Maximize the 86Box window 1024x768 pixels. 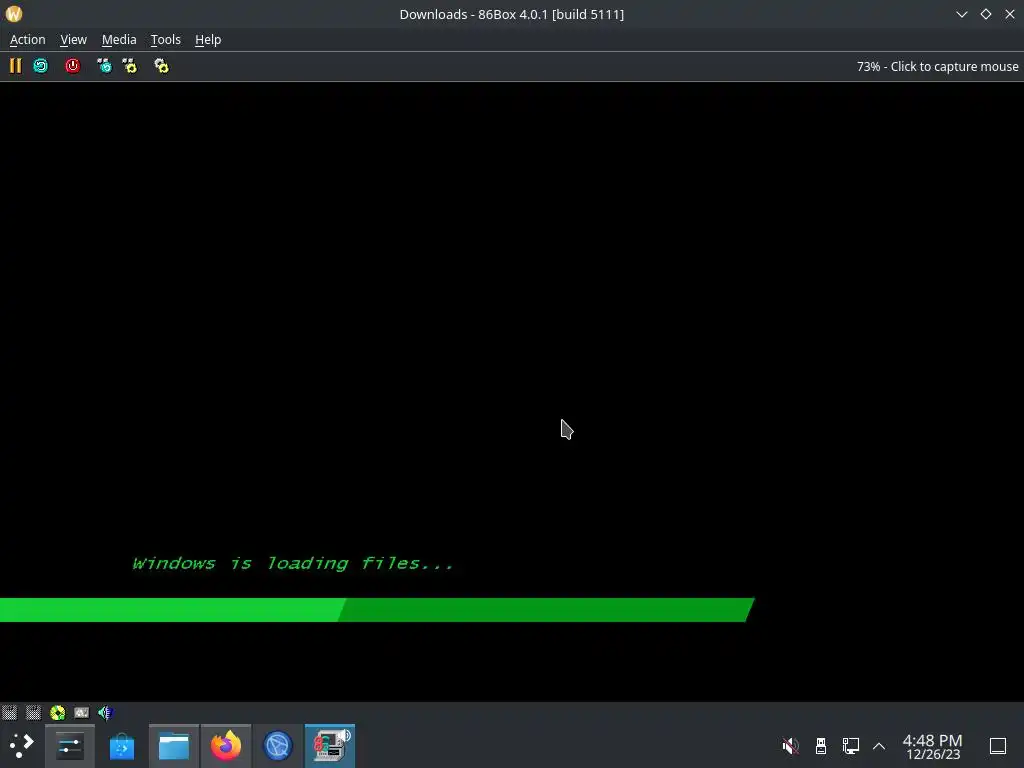[x=985, y=14]
